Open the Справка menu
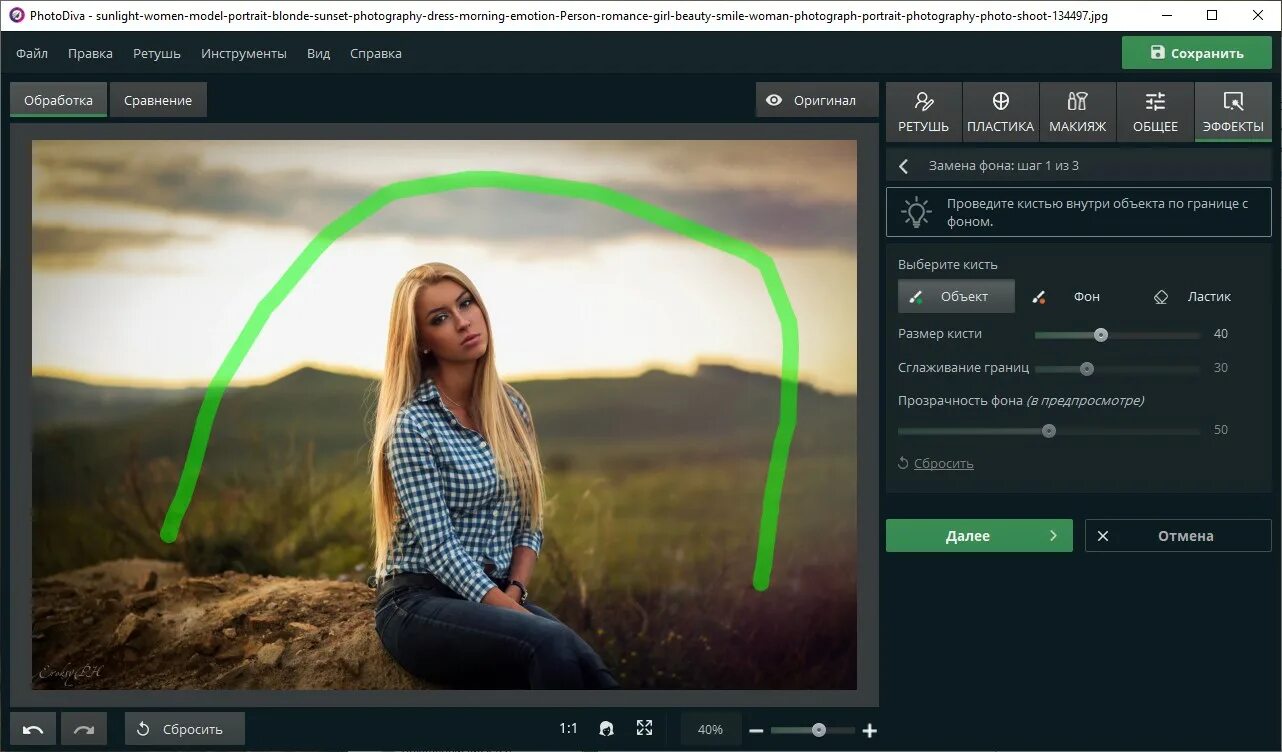This screenshot has width=1282, height=752. (x=376, y=53)
